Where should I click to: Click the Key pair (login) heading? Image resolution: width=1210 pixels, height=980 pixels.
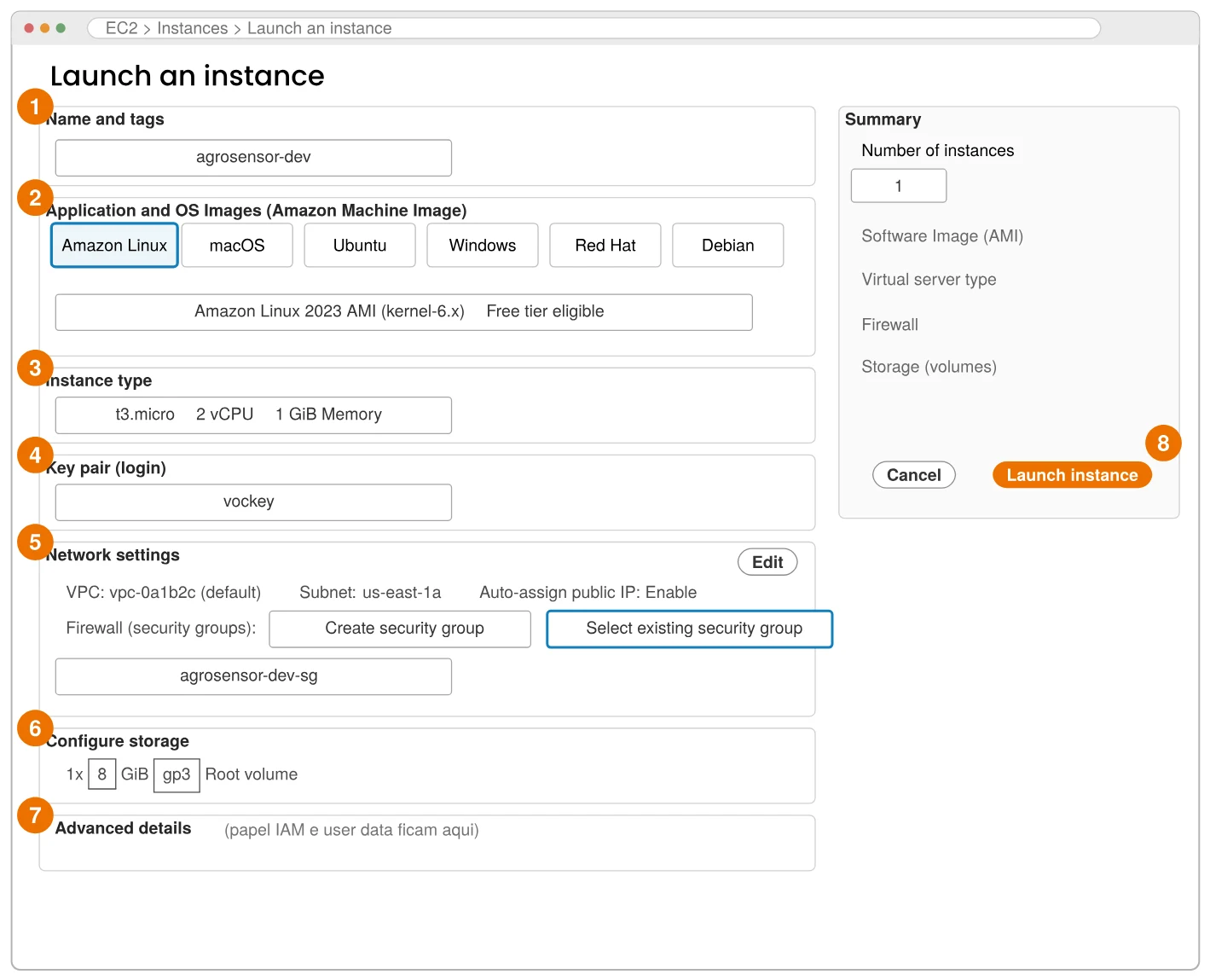[106, 468]
